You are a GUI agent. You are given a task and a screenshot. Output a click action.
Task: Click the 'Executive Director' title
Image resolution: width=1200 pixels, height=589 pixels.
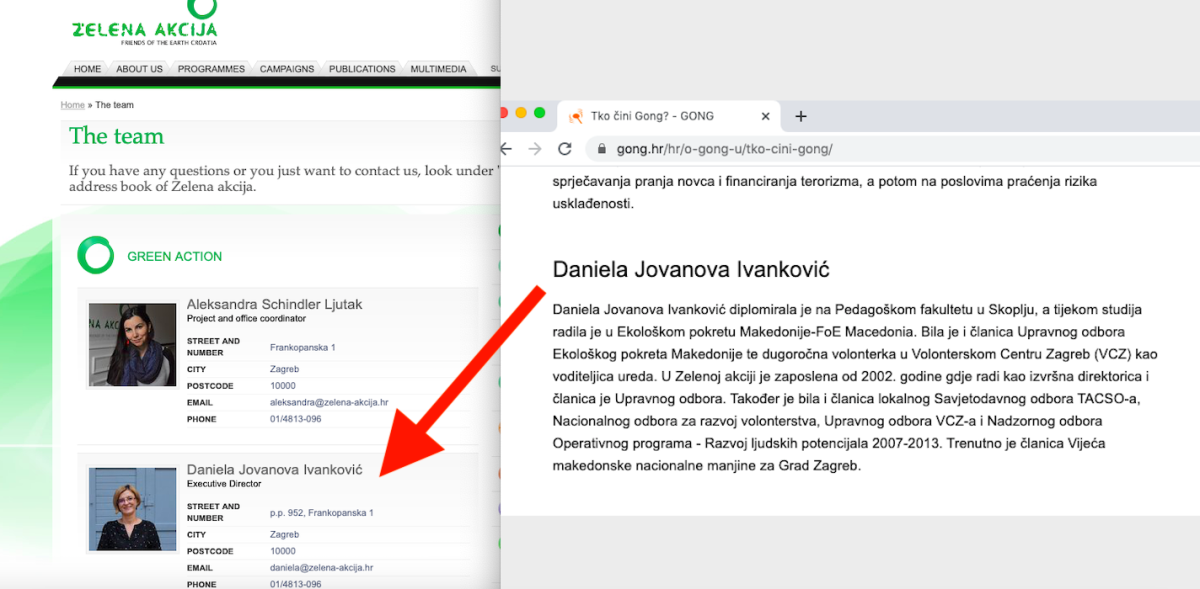pyautogui.click(x=224, y=484)
